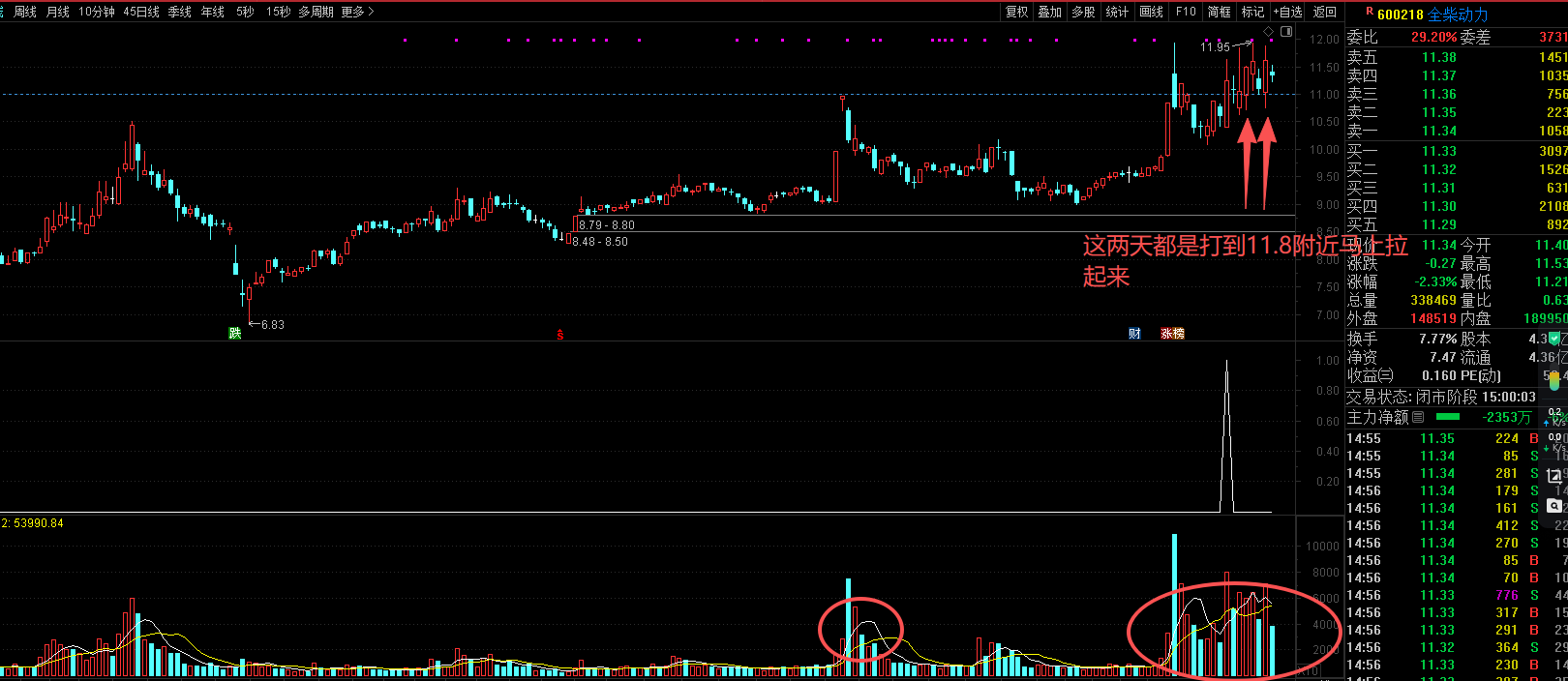Click the 委比 value 29.20%
The height and width of the screenshot is (681, 1568).
click(x=1433, y=37)
